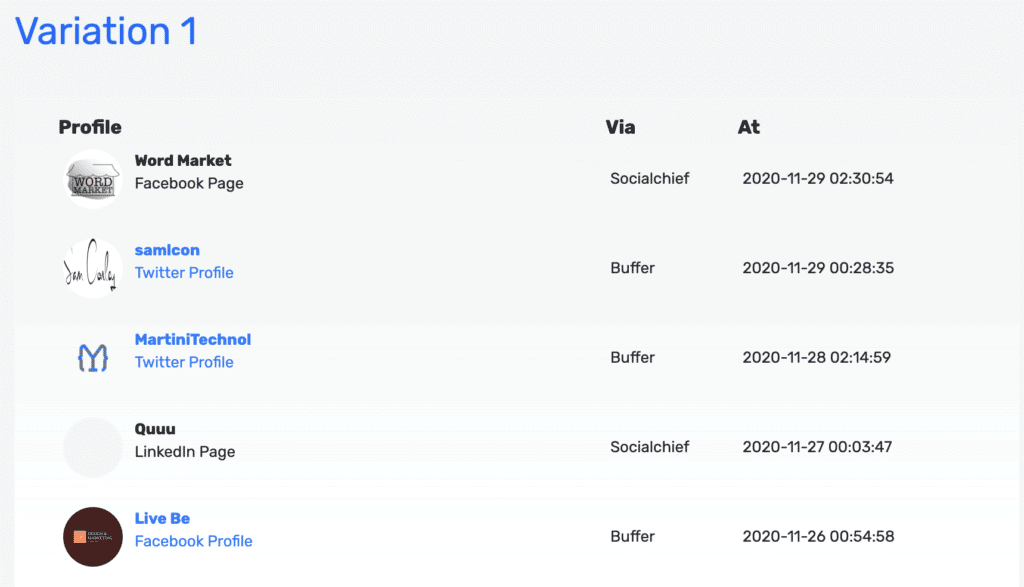Viewport: 1024px width, 587px height.
Task: Open the Facebook Profile link for Live Be
Action: [x=193, y=541]
